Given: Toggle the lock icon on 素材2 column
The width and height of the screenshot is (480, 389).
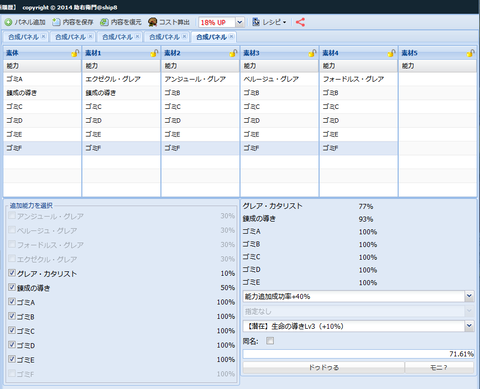Looking at the screenshot, I should tap(233, 53).
